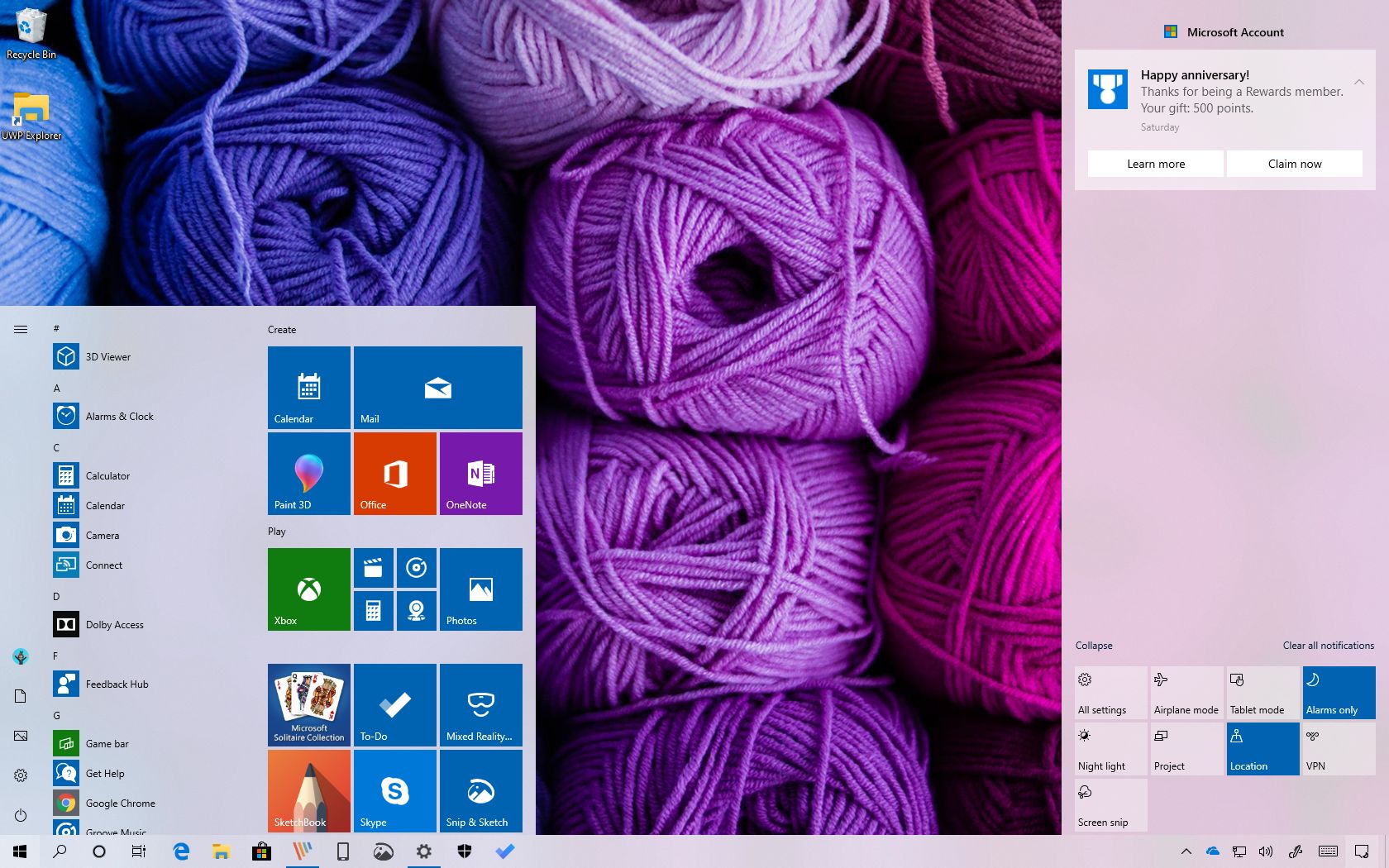1389x868 pixels.
Task: Click Show hidden icons arrow in tray
Action: [x=1186, y=851]
